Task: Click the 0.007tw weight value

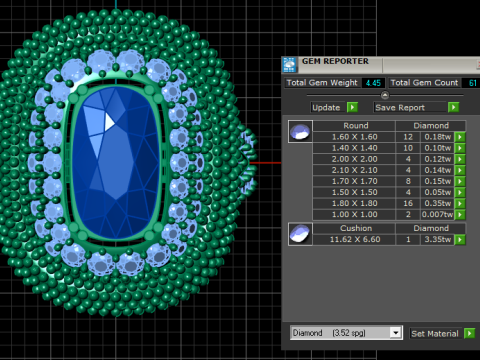Action: tap(437, 214)
